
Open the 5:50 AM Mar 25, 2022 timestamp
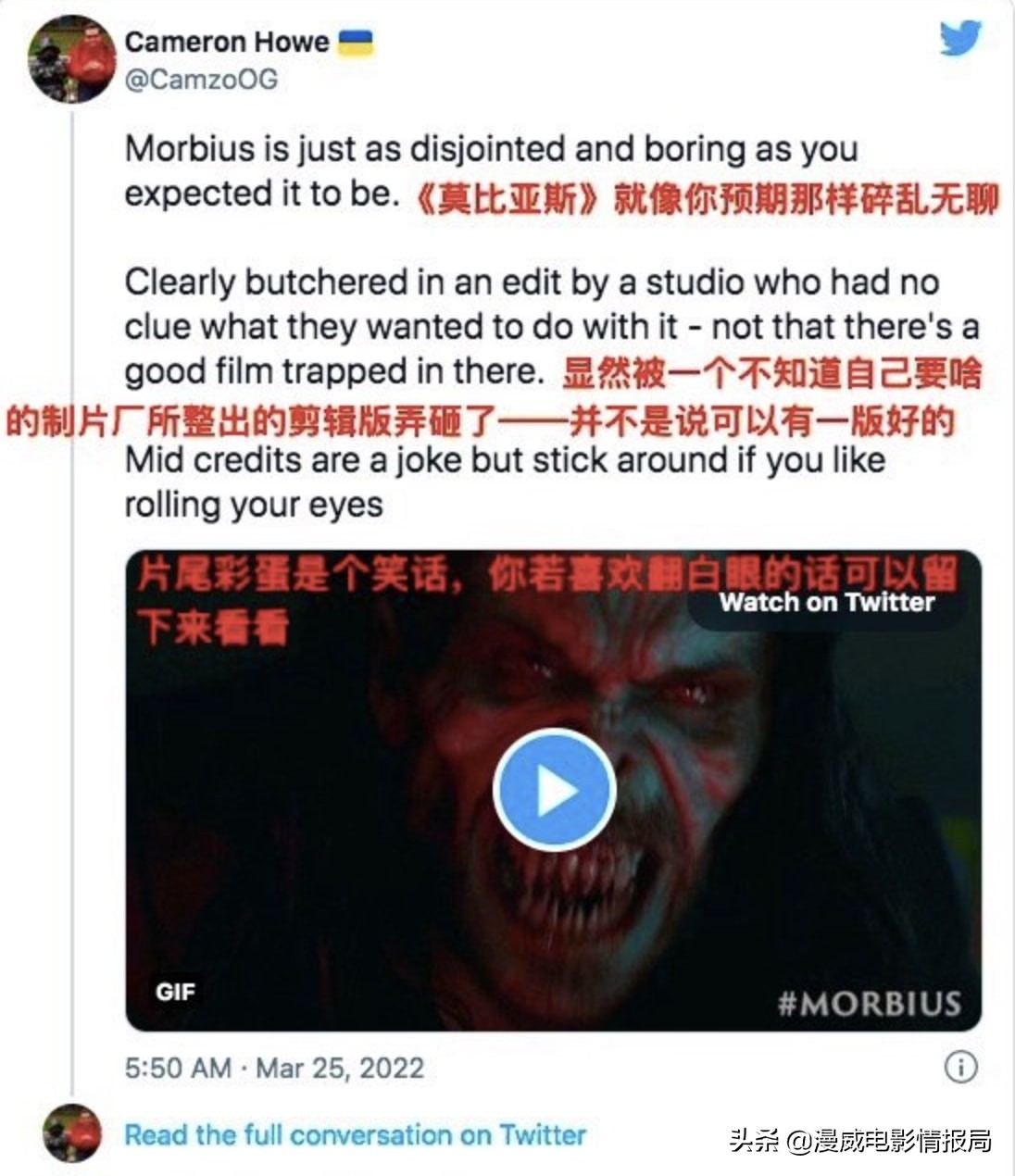(x=274, y=1068)
